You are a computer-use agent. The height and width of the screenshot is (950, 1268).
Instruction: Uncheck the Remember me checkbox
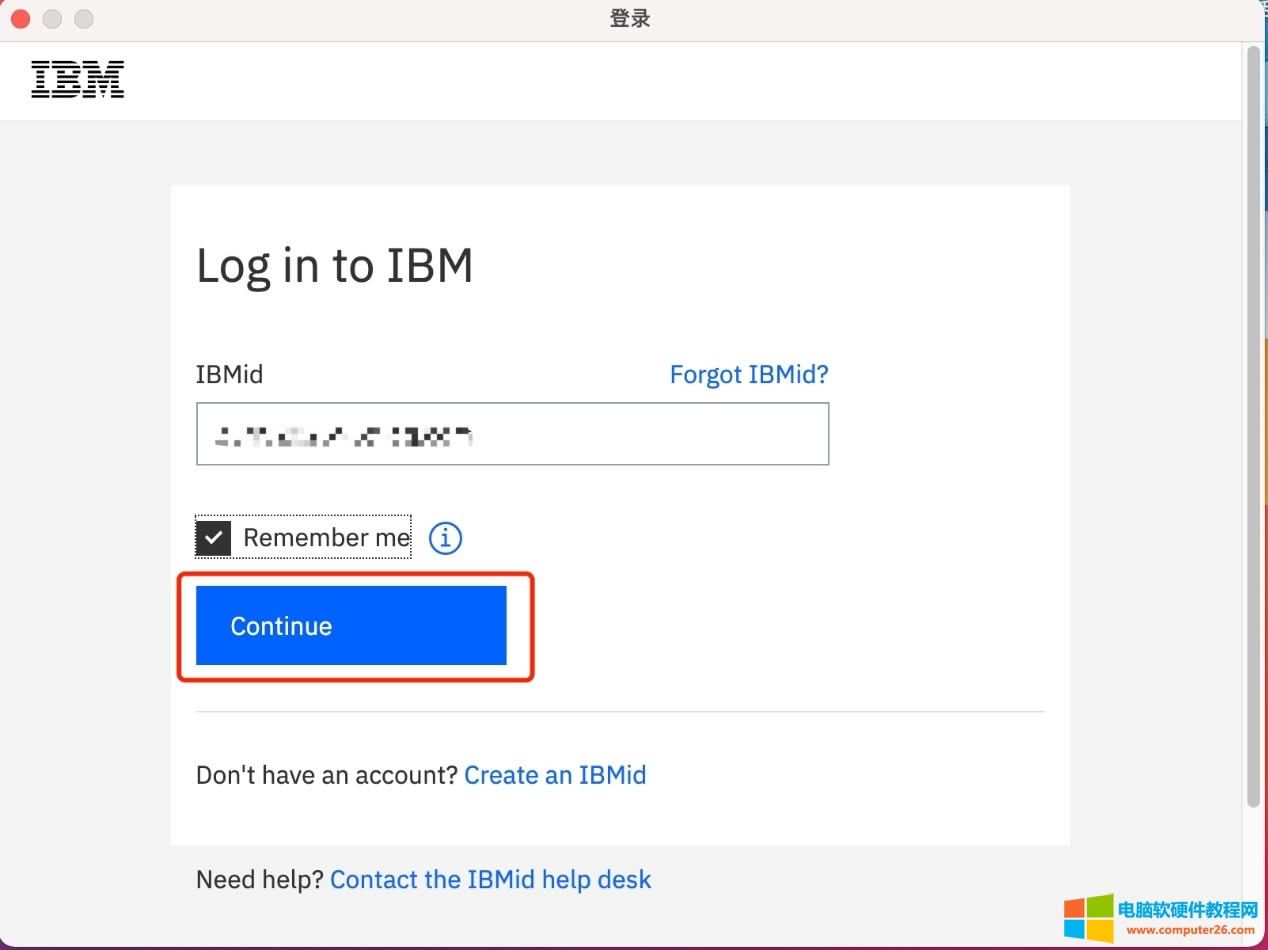tap(213, 538)
